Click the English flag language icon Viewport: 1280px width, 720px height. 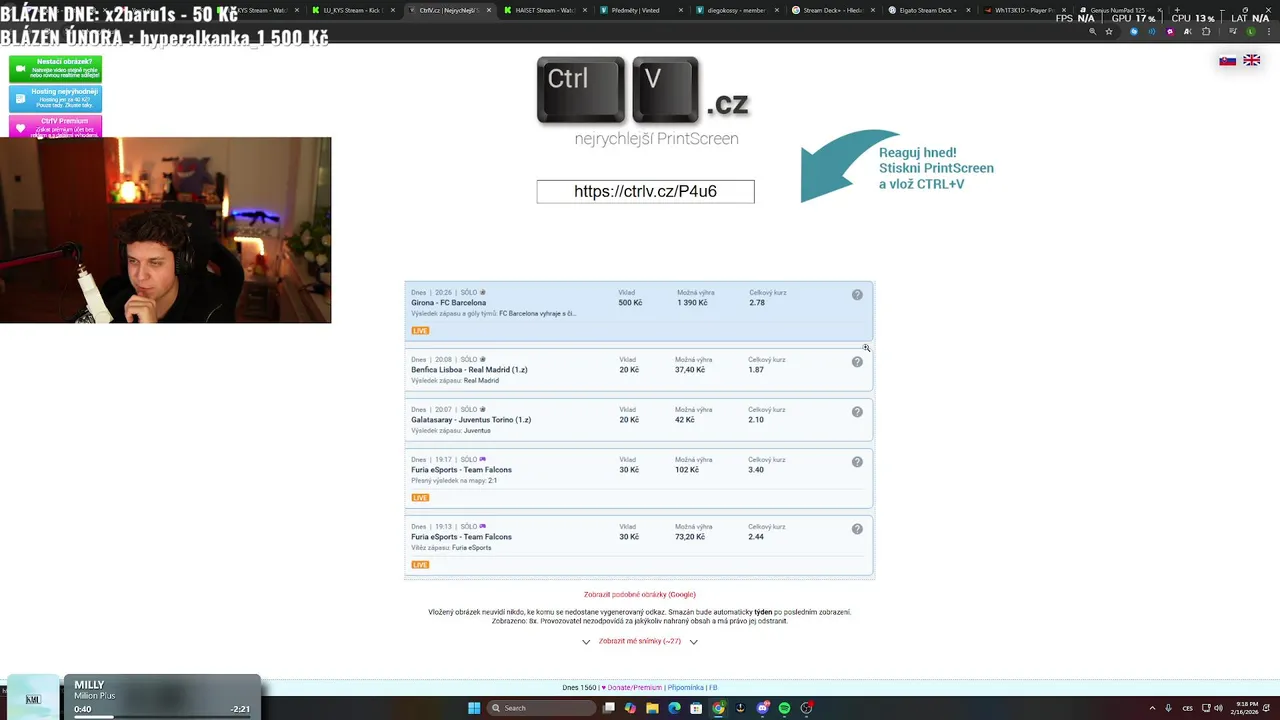pyautogui.click(x=1251, y=61)
